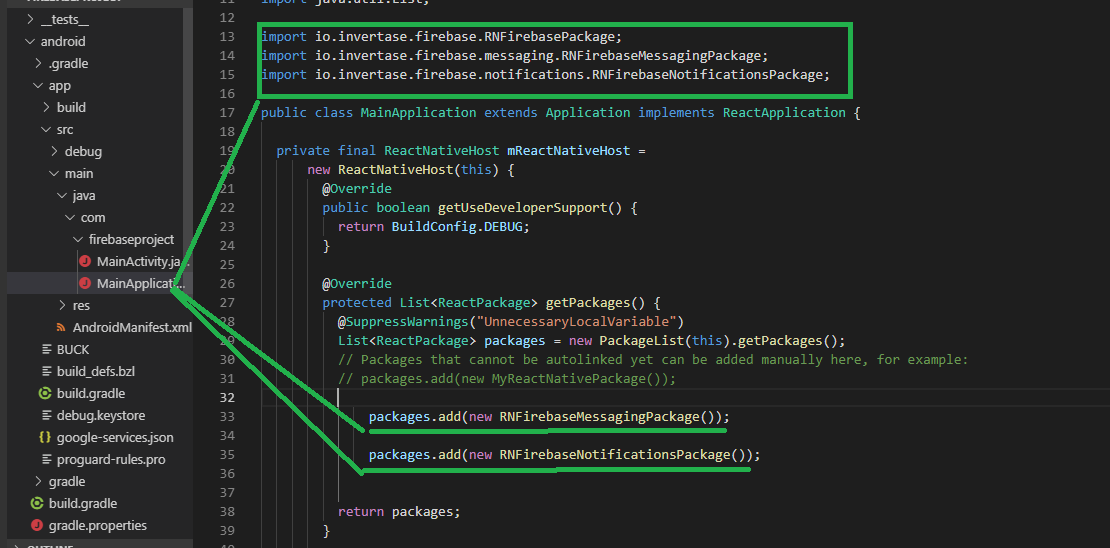1110x548 pixels.
Task: Expand the debug folder chevron
Action: (x=55, y=152)
